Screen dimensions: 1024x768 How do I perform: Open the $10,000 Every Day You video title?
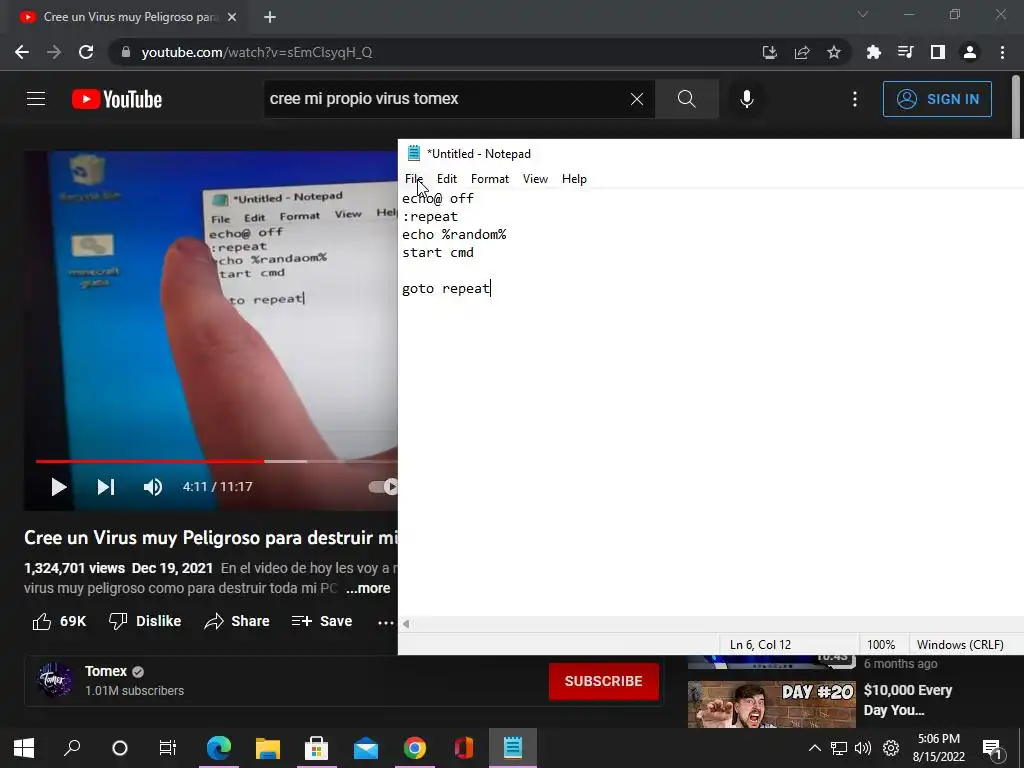pos(908,699)
